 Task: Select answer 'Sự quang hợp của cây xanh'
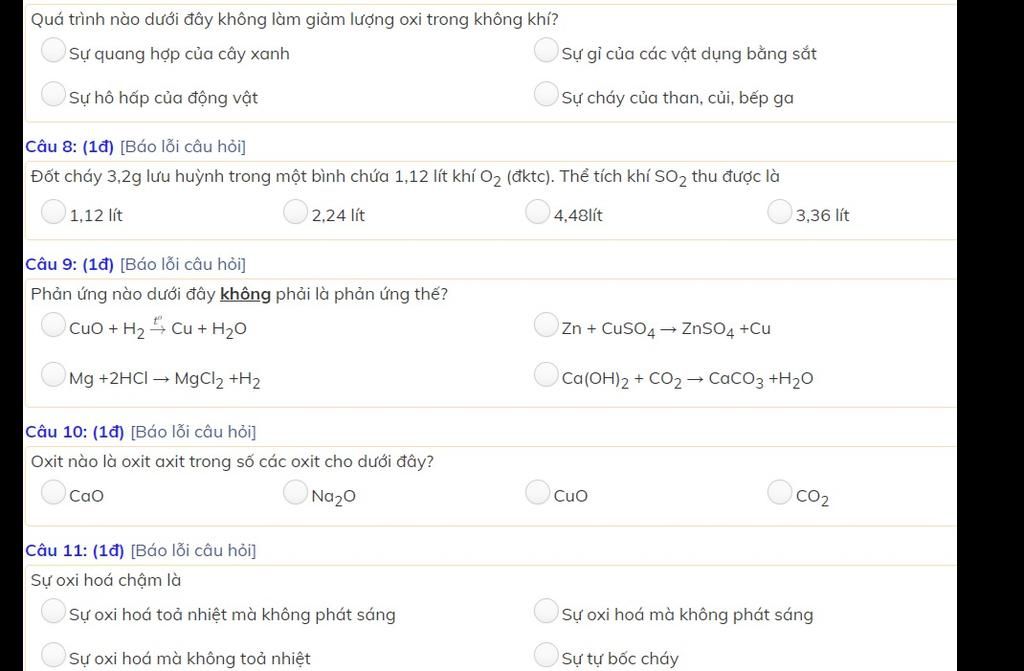click(54, 51)
